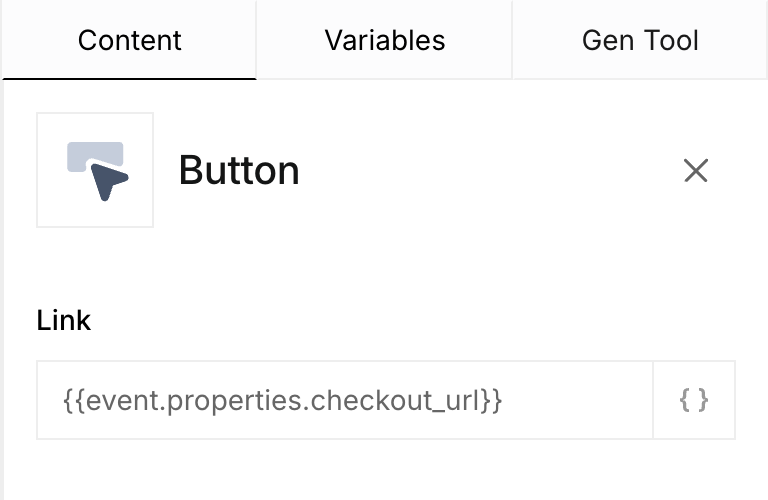768x500 pixels.
Task: Close the Button settings panel
Action: tap(696, 170)
